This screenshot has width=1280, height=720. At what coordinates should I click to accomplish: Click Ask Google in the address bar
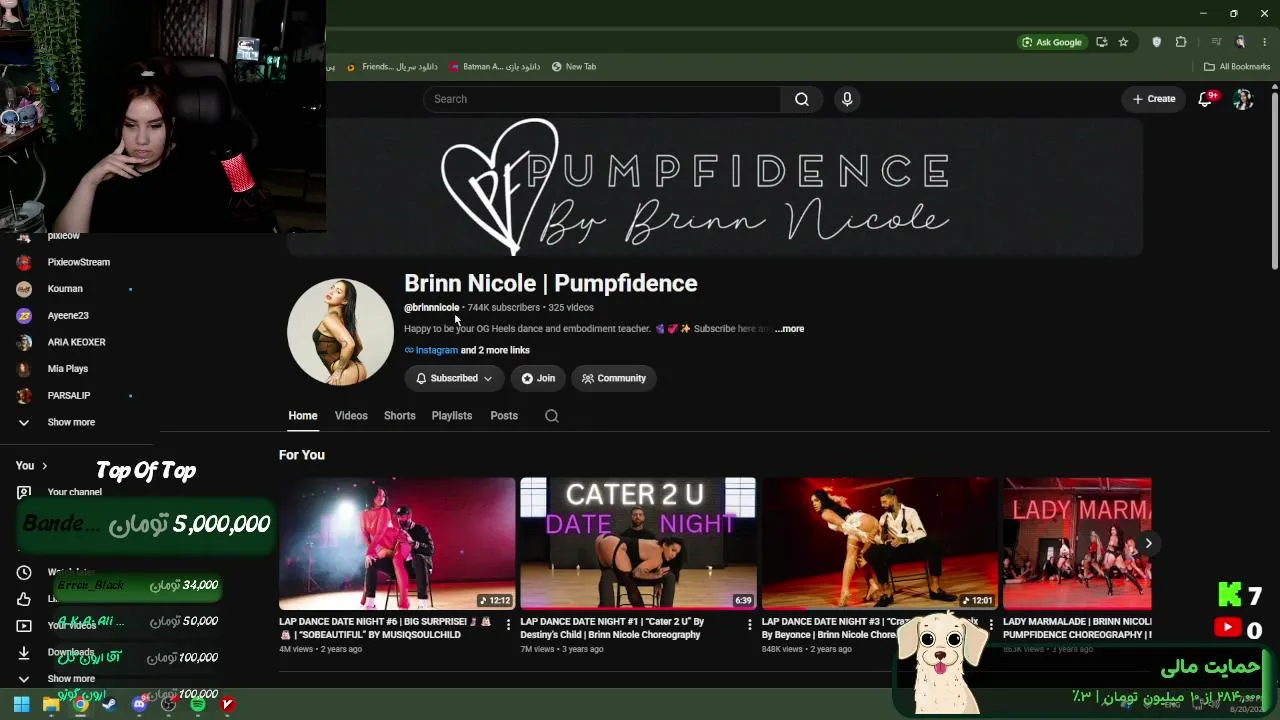[1051, 42]
